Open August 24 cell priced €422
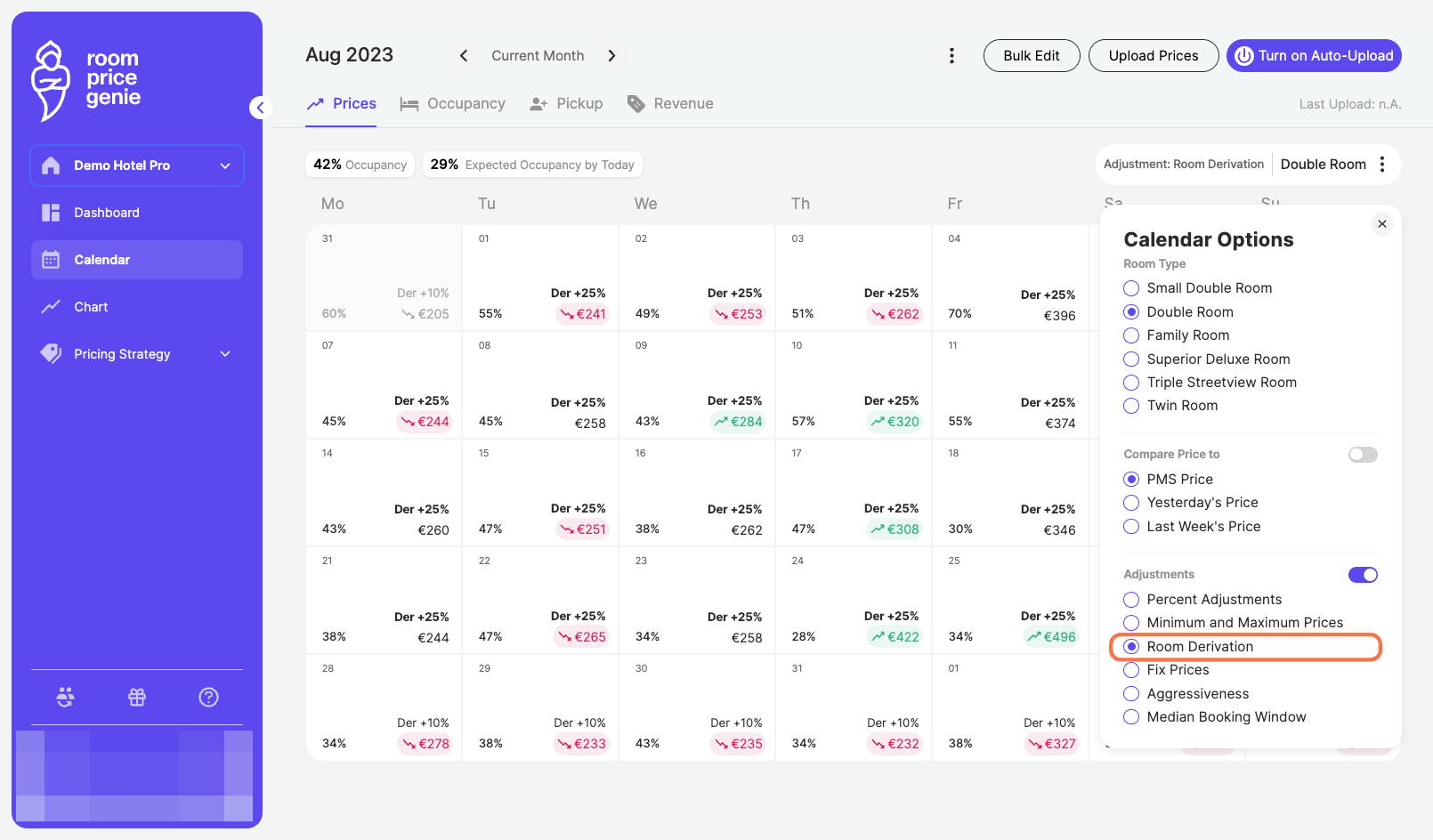 point(854,600)
